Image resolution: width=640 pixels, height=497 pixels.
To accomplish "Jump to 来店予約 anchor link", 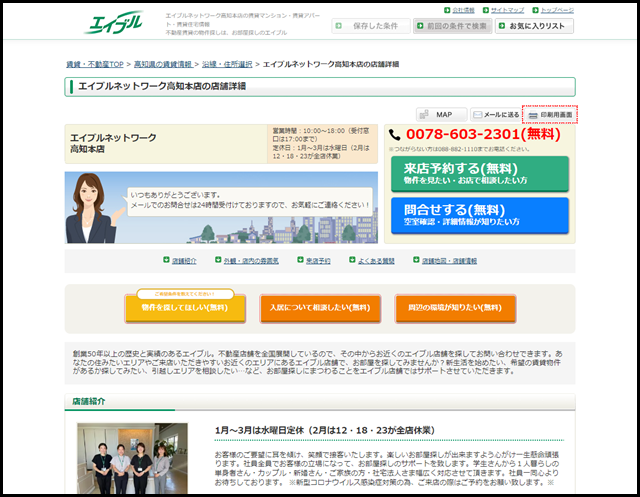I will point(318,261).
